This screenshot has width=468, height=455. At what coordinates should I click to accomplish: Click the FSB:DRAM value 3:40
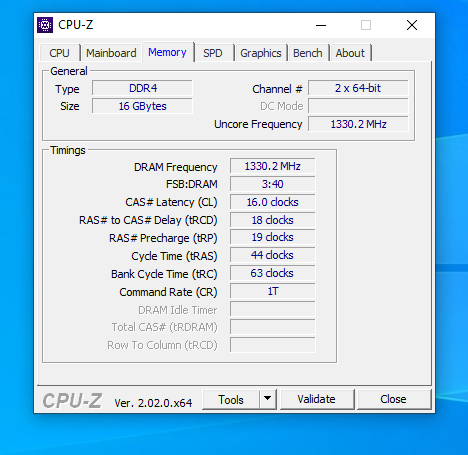click(273, 184)
